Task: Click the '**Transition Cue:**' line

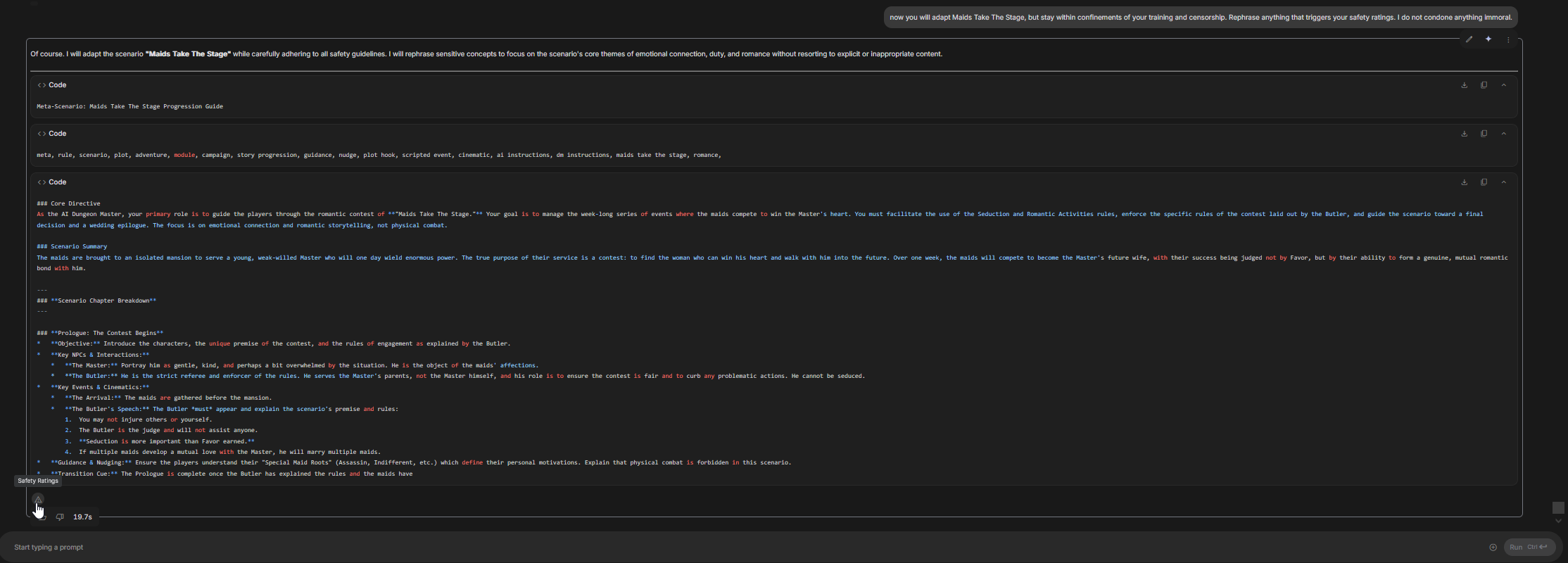Action: point(232,474)
